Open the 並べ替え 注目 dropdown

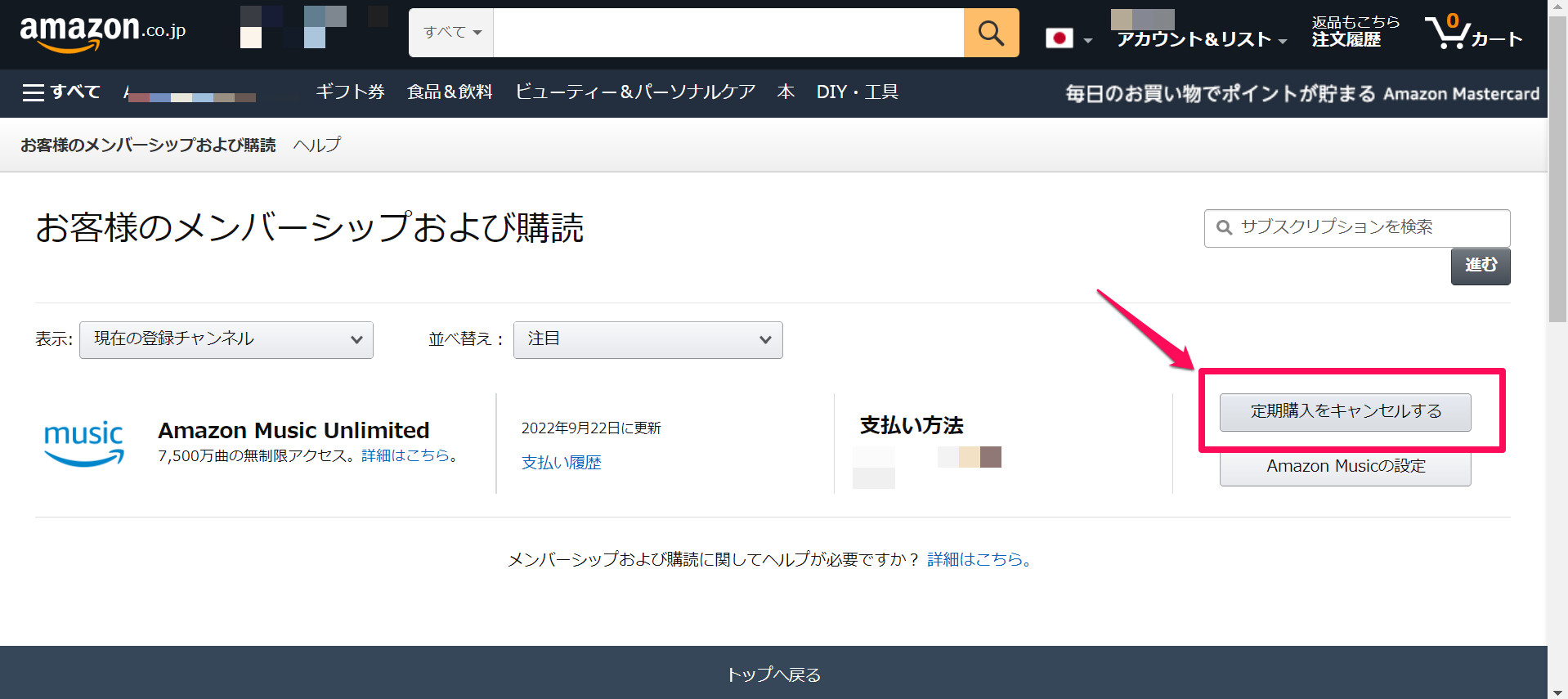(648, 340)
